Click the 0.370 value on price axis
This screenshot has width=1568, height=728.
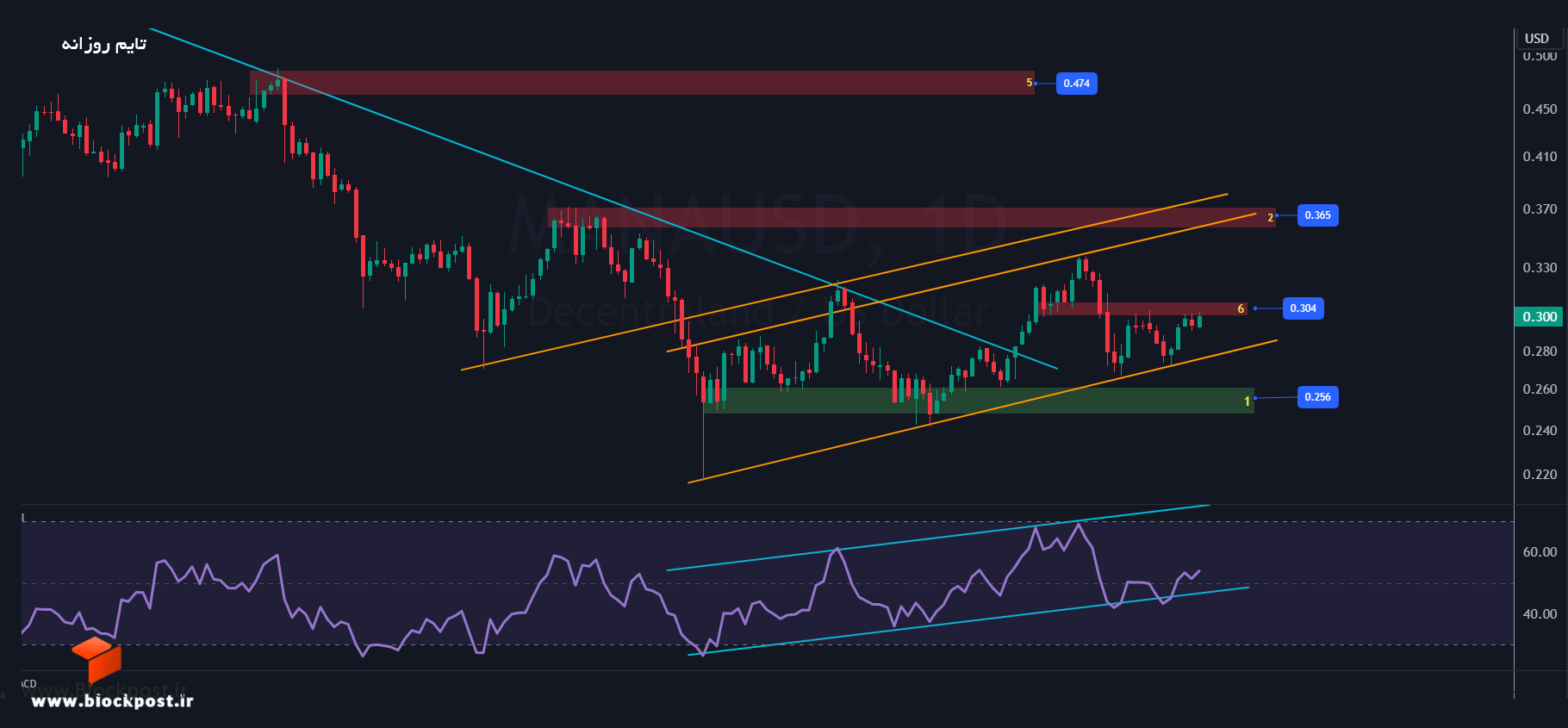(1540, 209)
